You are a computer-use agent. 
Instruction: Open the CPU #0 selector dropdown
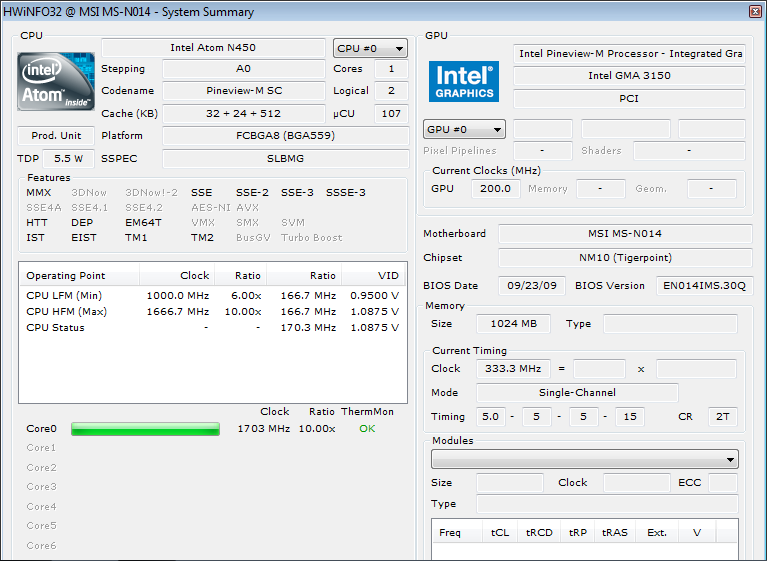(370, 48)
